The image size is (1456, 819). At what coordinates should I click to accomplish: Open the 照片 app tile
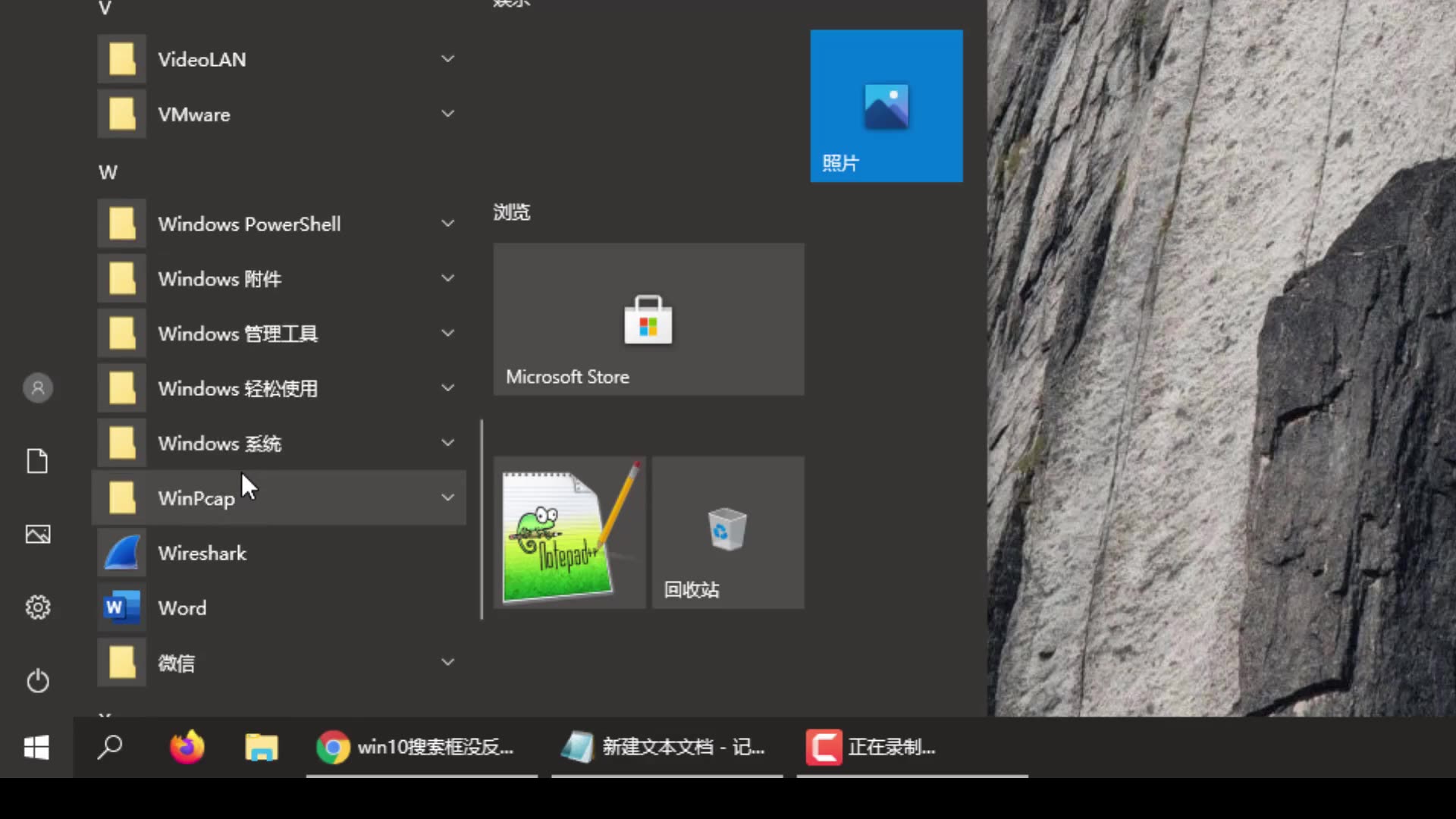click(x=886, y=106)
